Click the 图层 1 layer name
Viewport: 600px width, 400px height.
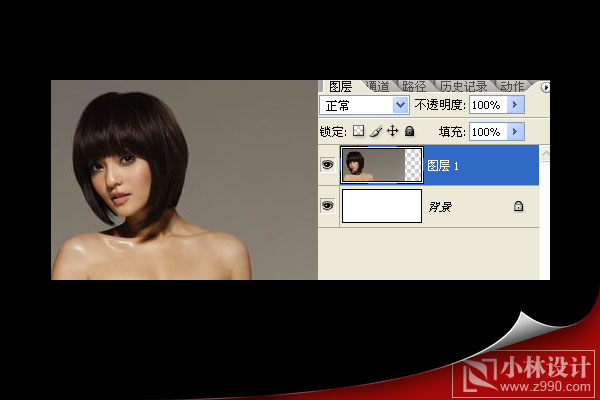pos(443,166)
